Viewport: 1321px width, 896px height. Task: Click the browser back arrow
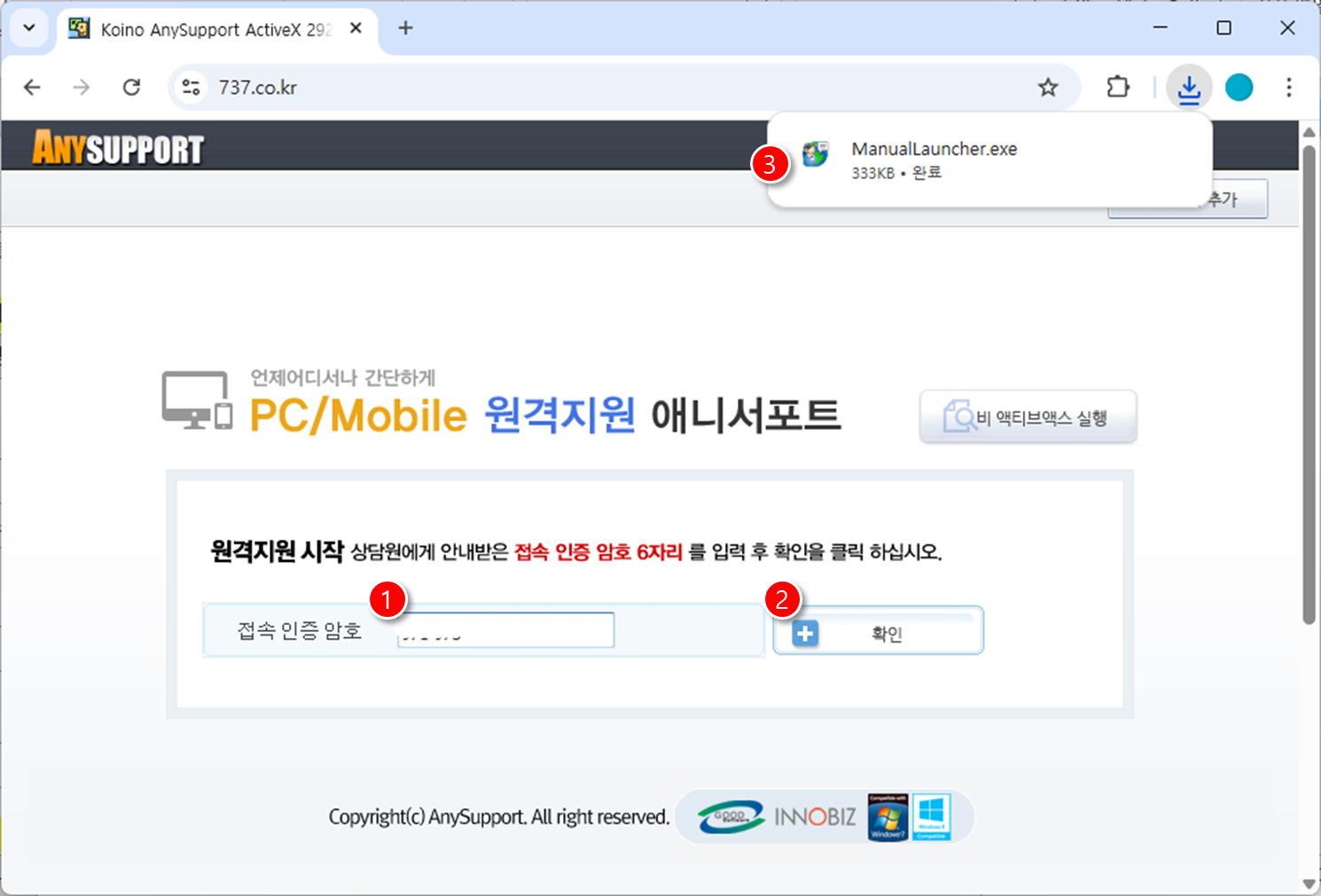[x=33, y=87]
